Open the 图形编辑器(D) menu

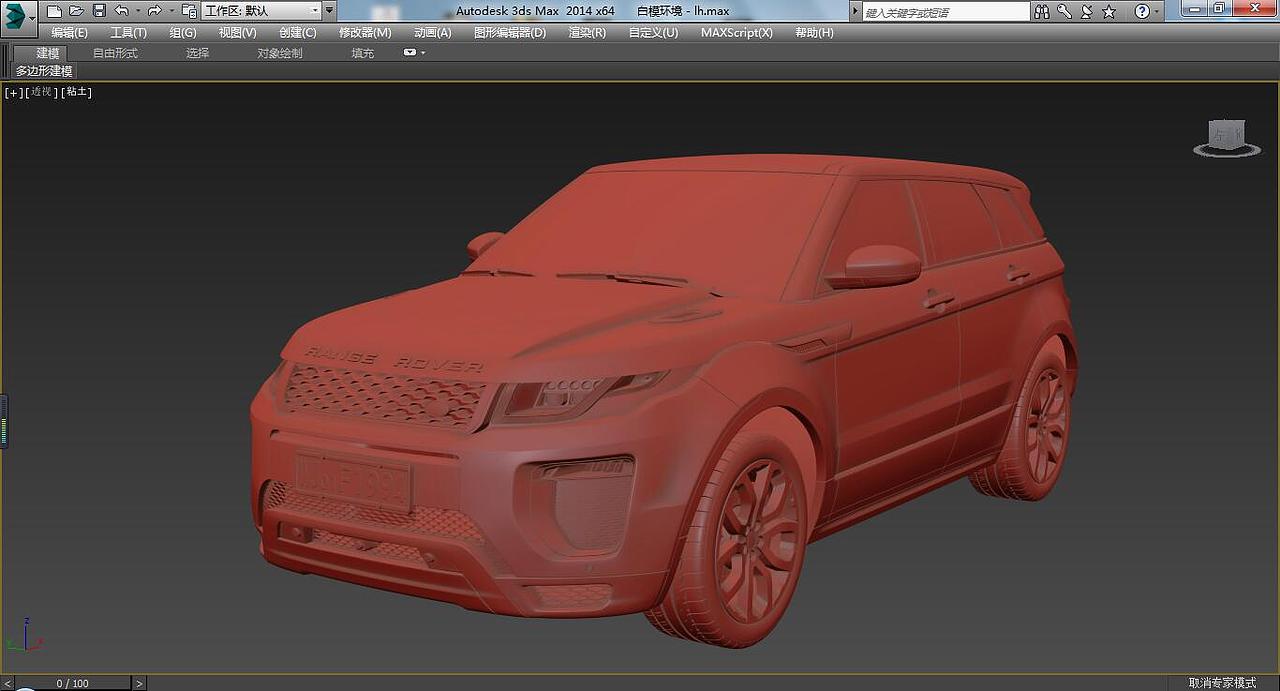click(510, 32)
